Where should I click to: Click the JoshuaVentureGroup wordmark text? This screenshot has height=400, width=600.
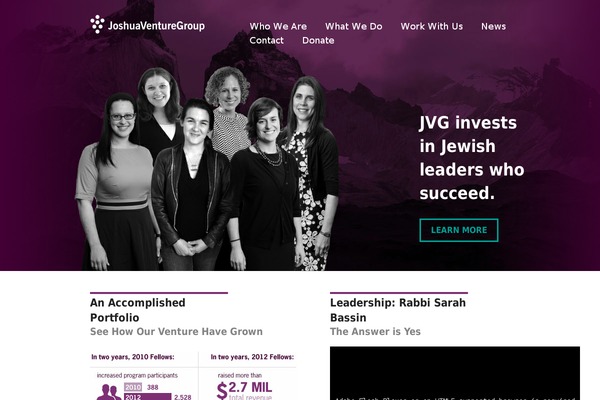[x=156, y=26]
